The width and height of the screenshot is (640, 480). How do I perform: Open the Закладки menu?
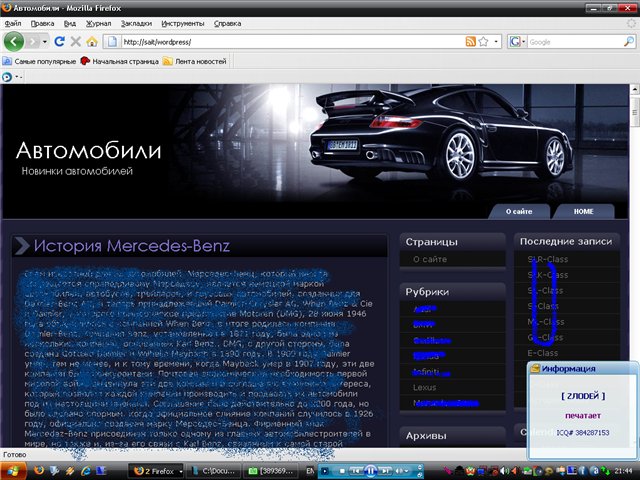[137, 21]
